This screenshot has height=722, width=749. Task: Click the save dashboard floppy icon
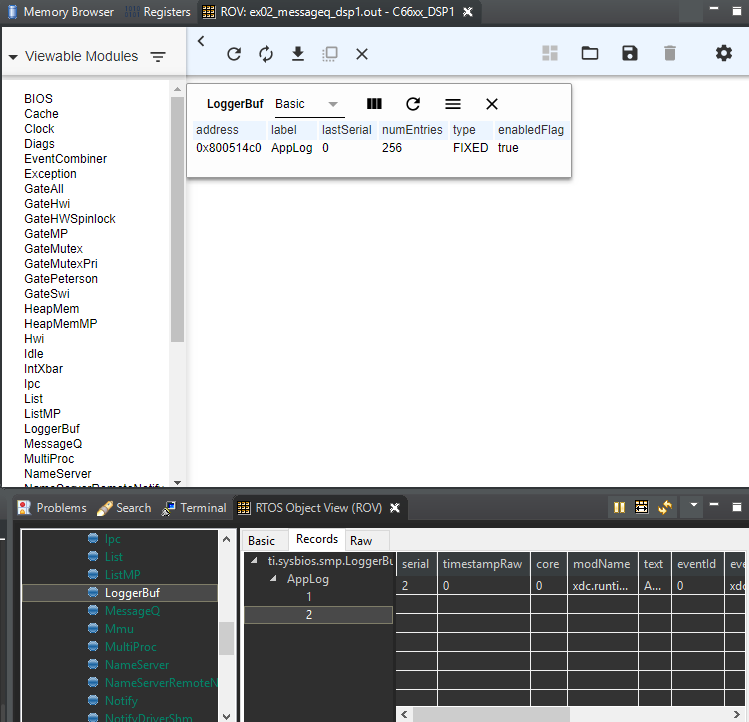coord(629,54)
